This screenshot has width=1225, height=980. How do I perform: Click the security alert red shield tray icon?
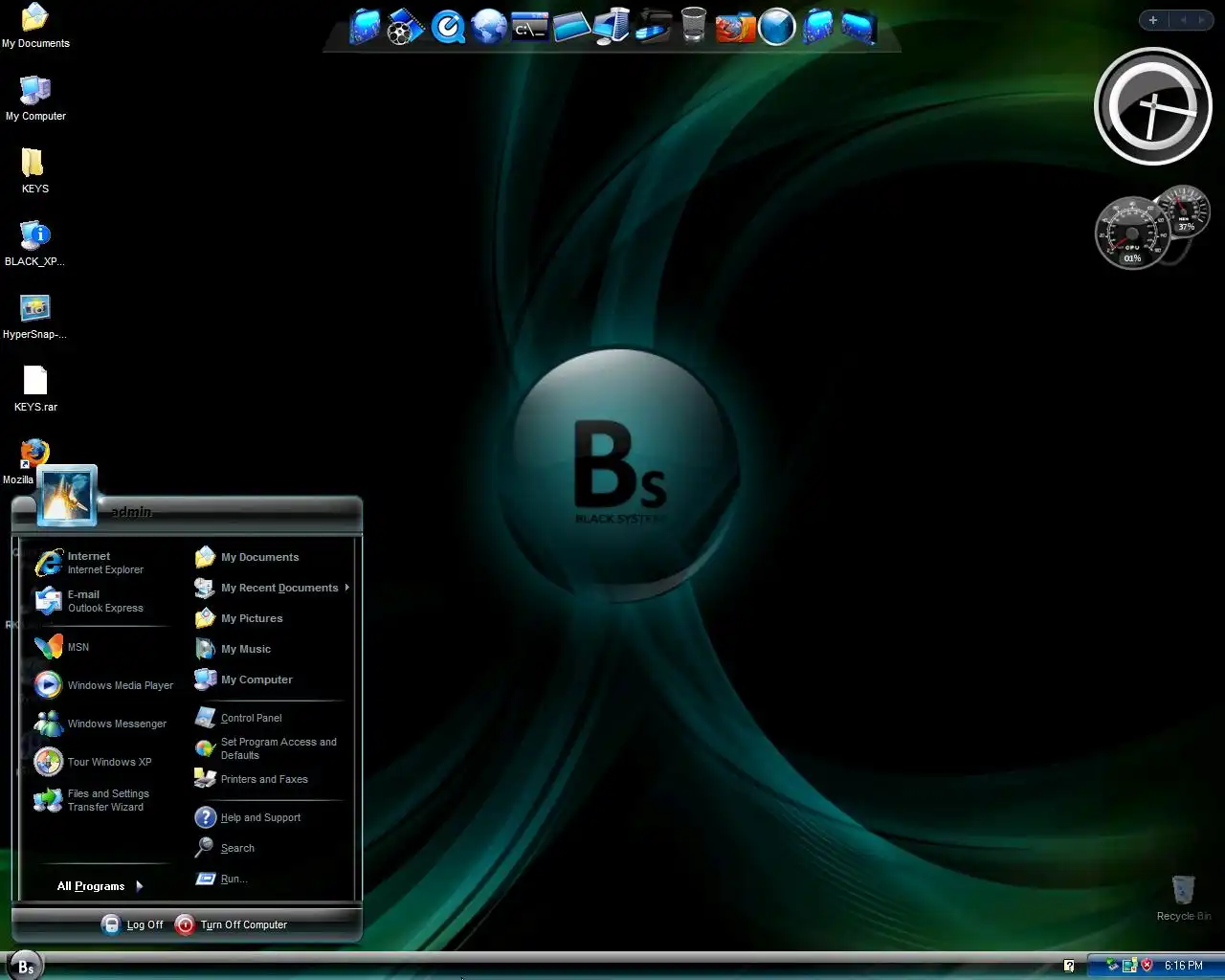click(x=1147, y=966)
